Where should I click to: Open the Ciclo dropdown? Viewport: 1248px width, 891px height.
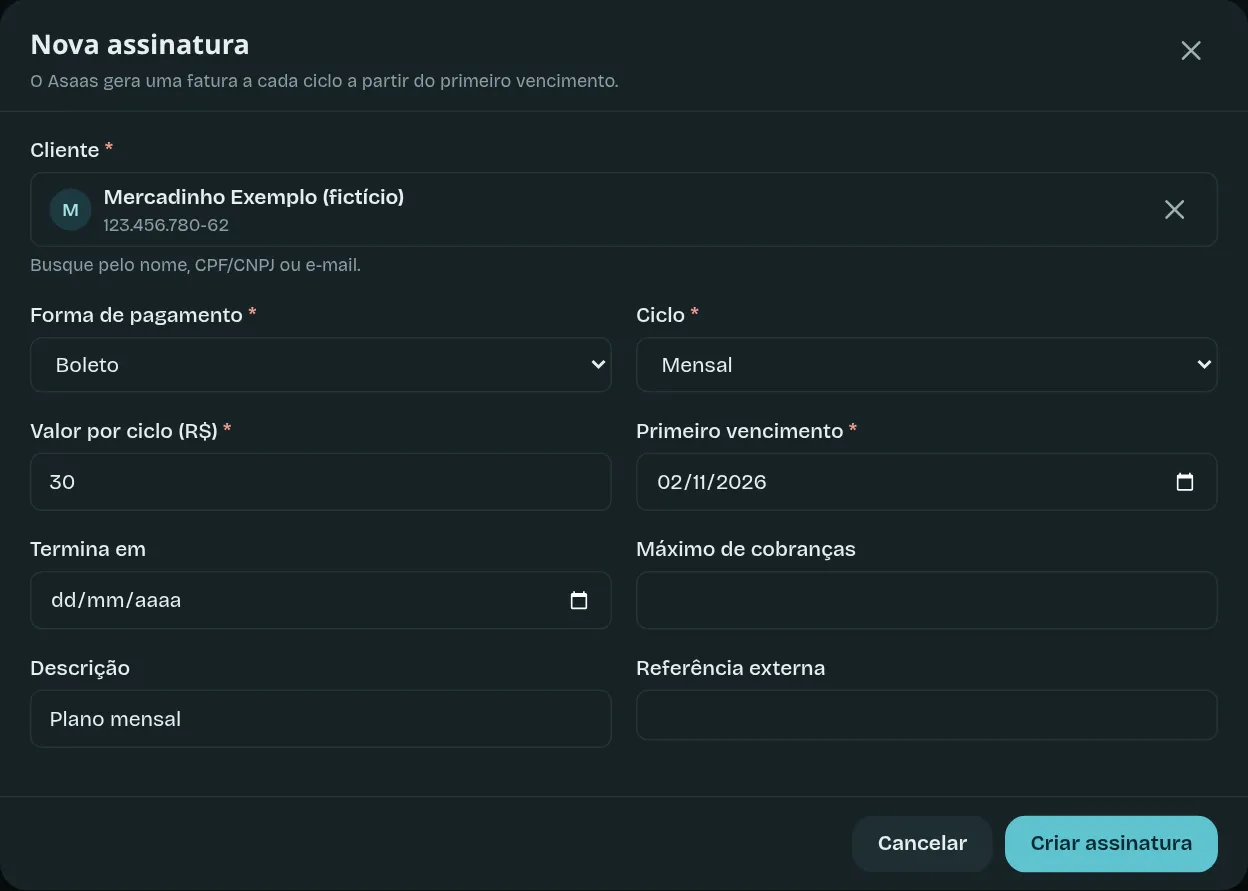[926, 364]
